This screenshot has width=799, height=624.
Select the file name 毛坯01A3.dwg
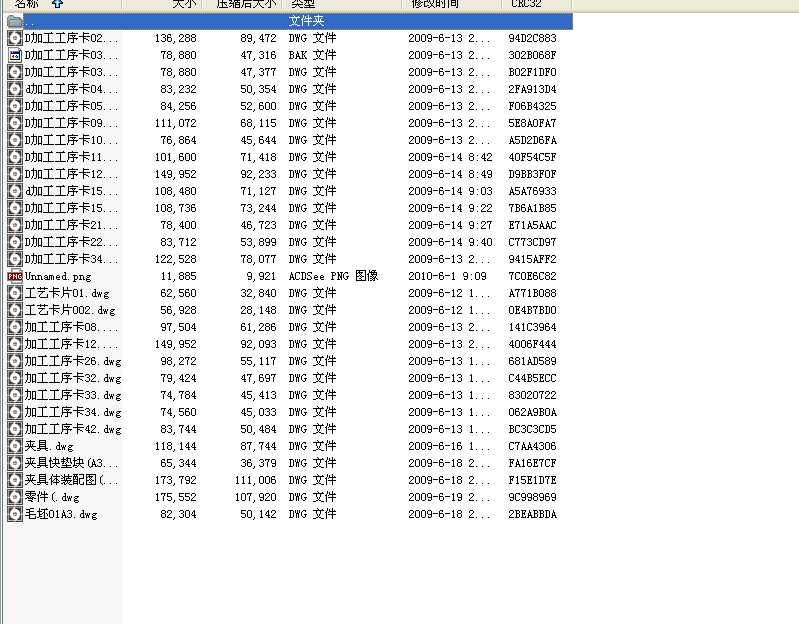click(x=61, y=514)
